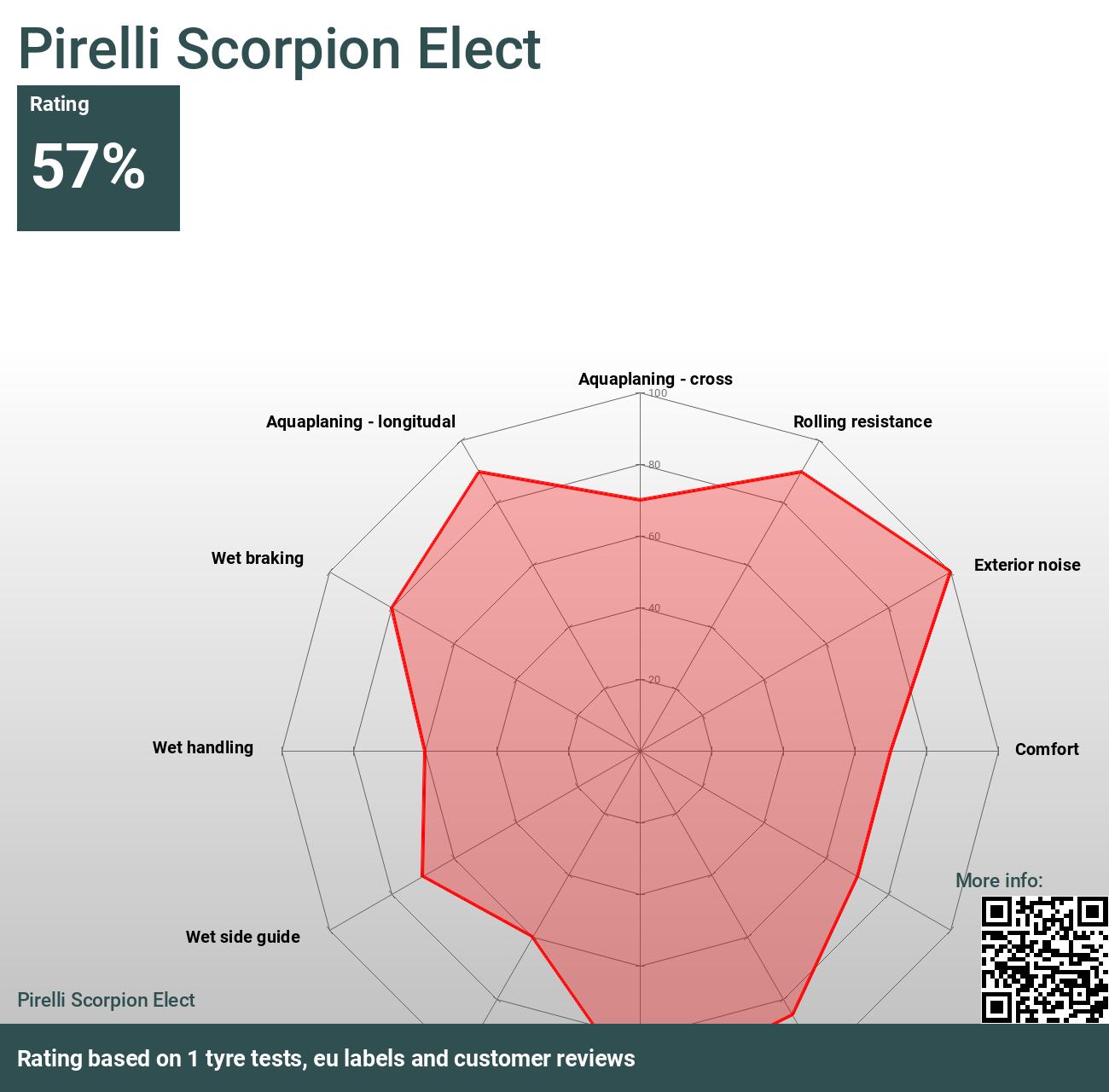Click the Rolling resistance axis label
The width and height of the screenshot is (1109, 1092).
862,421
